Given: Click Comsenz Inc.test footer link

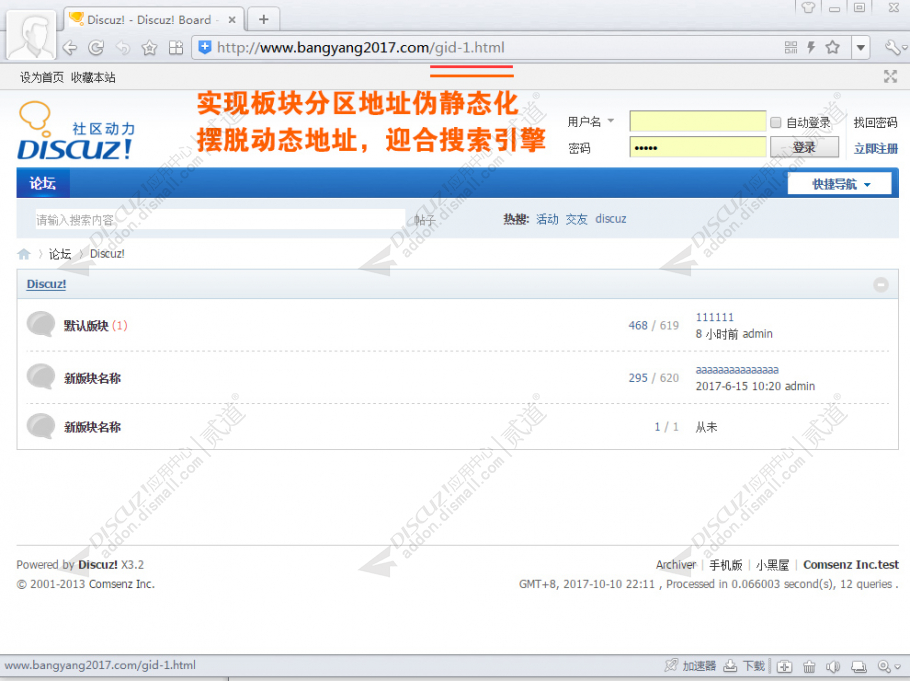Looking at the screenshot, I should [x=851, y=564].
